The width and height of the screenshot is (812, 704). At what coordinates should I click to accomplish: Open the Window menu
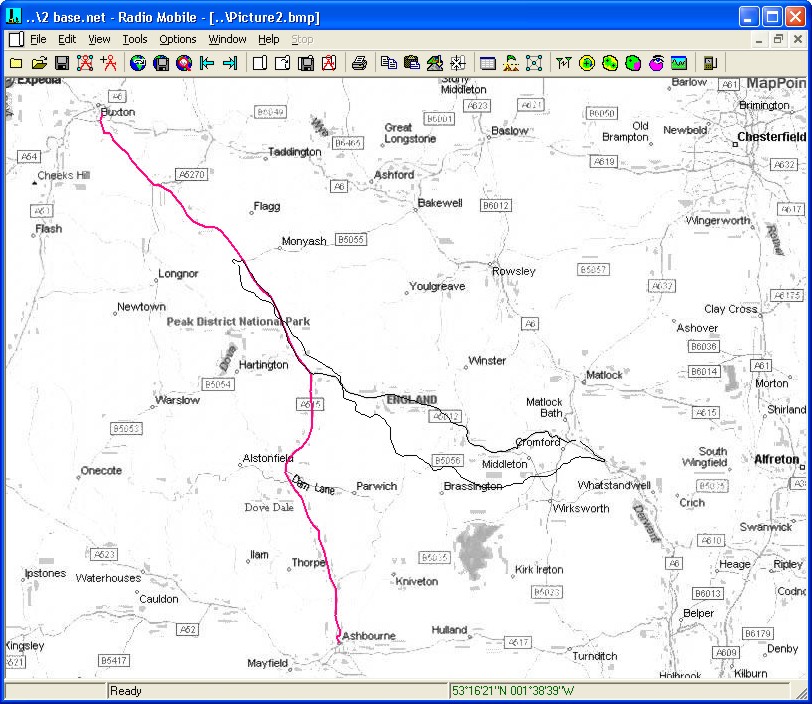click(227, 39)
